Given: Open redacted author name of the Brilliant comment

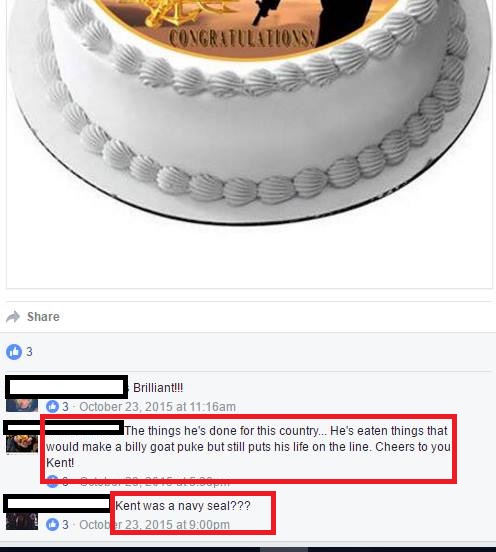Looking at the screenshot, I should pos(67,387).
